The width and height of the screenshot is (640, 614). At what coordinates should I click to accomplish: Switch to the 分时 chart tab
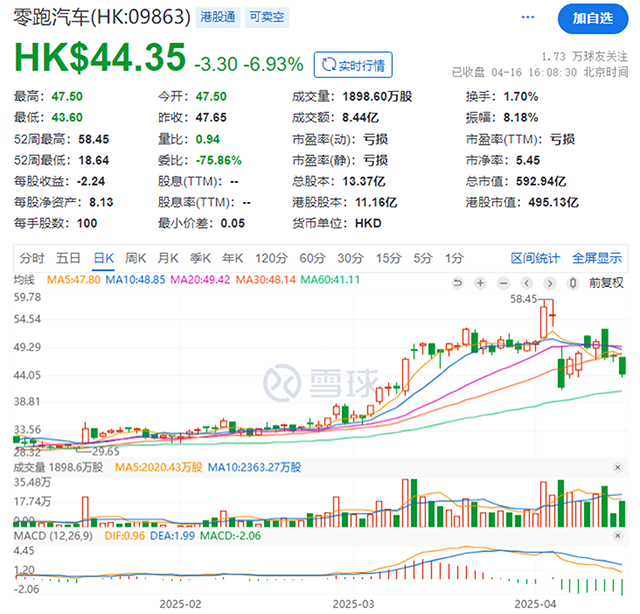click(x=32, y=258)
